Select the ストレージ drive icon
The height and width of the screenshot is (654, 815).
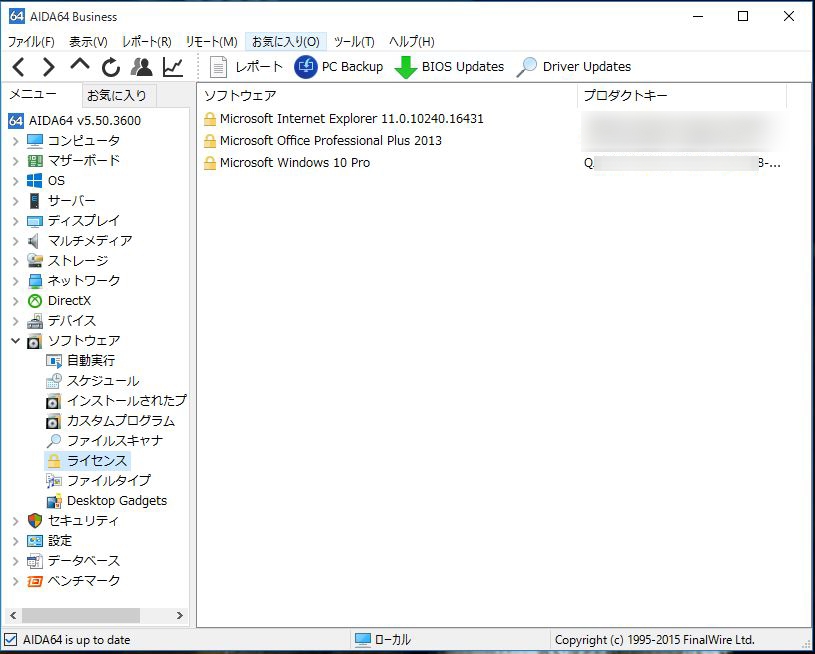(x=35, y=260)
